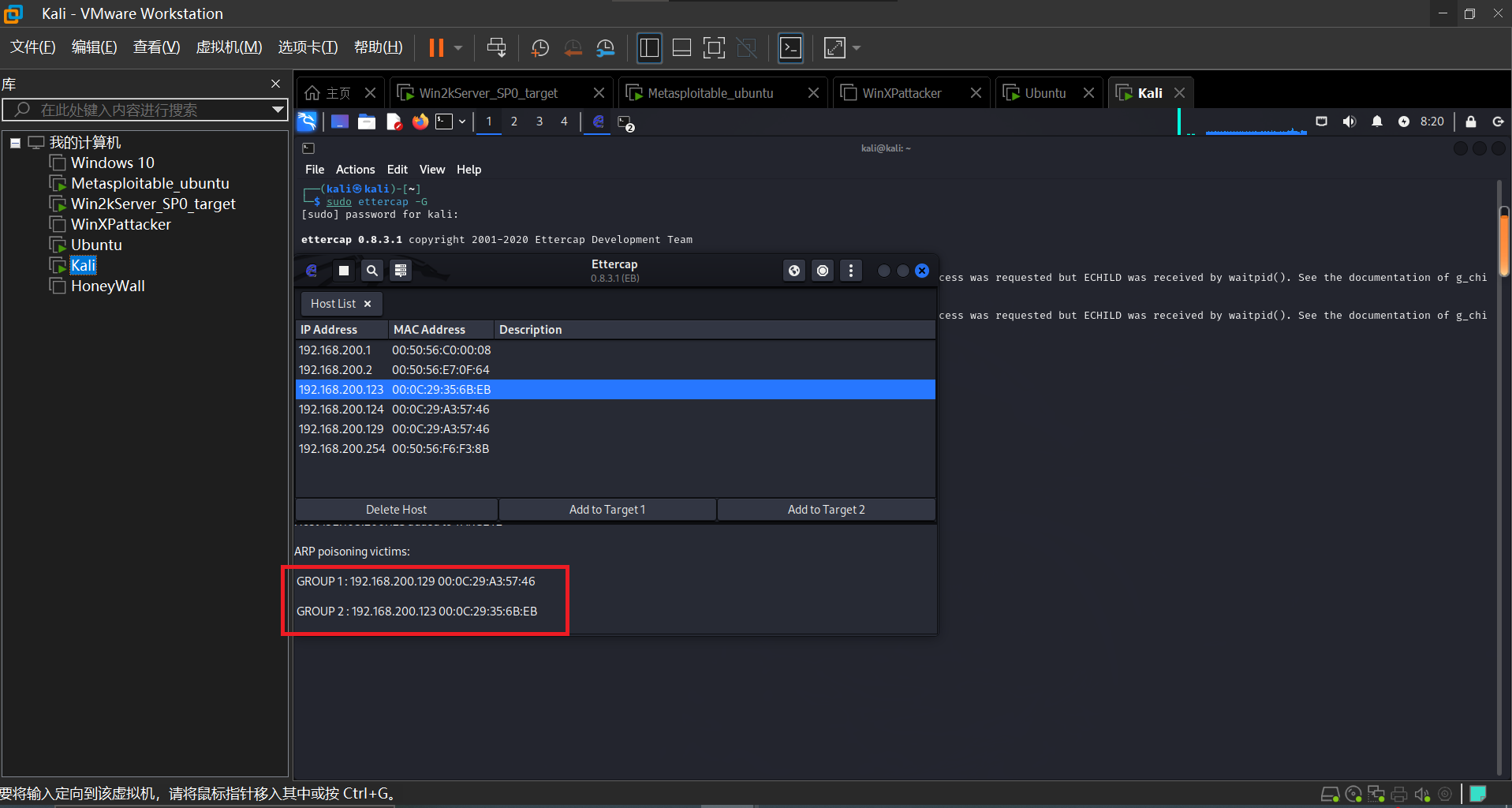1512x808 pixels.
Task: Click the stretch guest display icon
Action: pyautogui.click(x=834, y=48)
